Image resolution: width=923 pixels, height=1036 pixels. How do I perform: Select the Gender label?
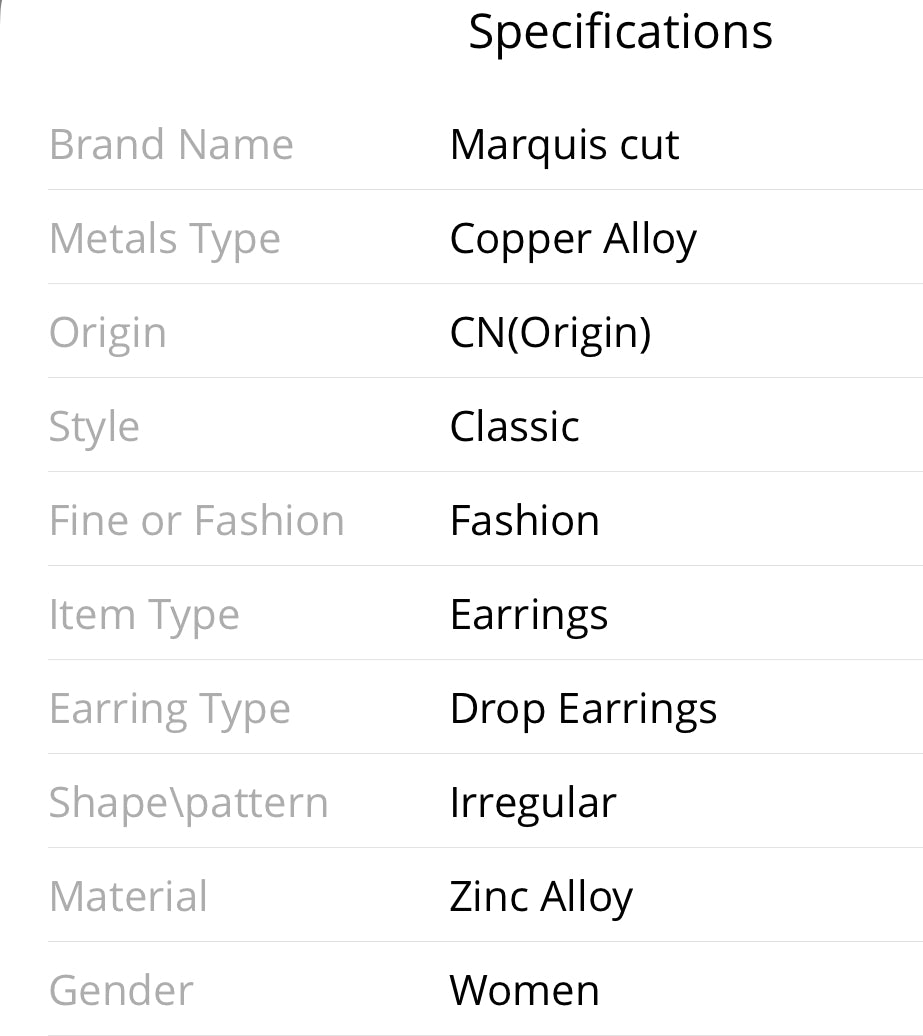pyautogui.click(x=121, y=990)
